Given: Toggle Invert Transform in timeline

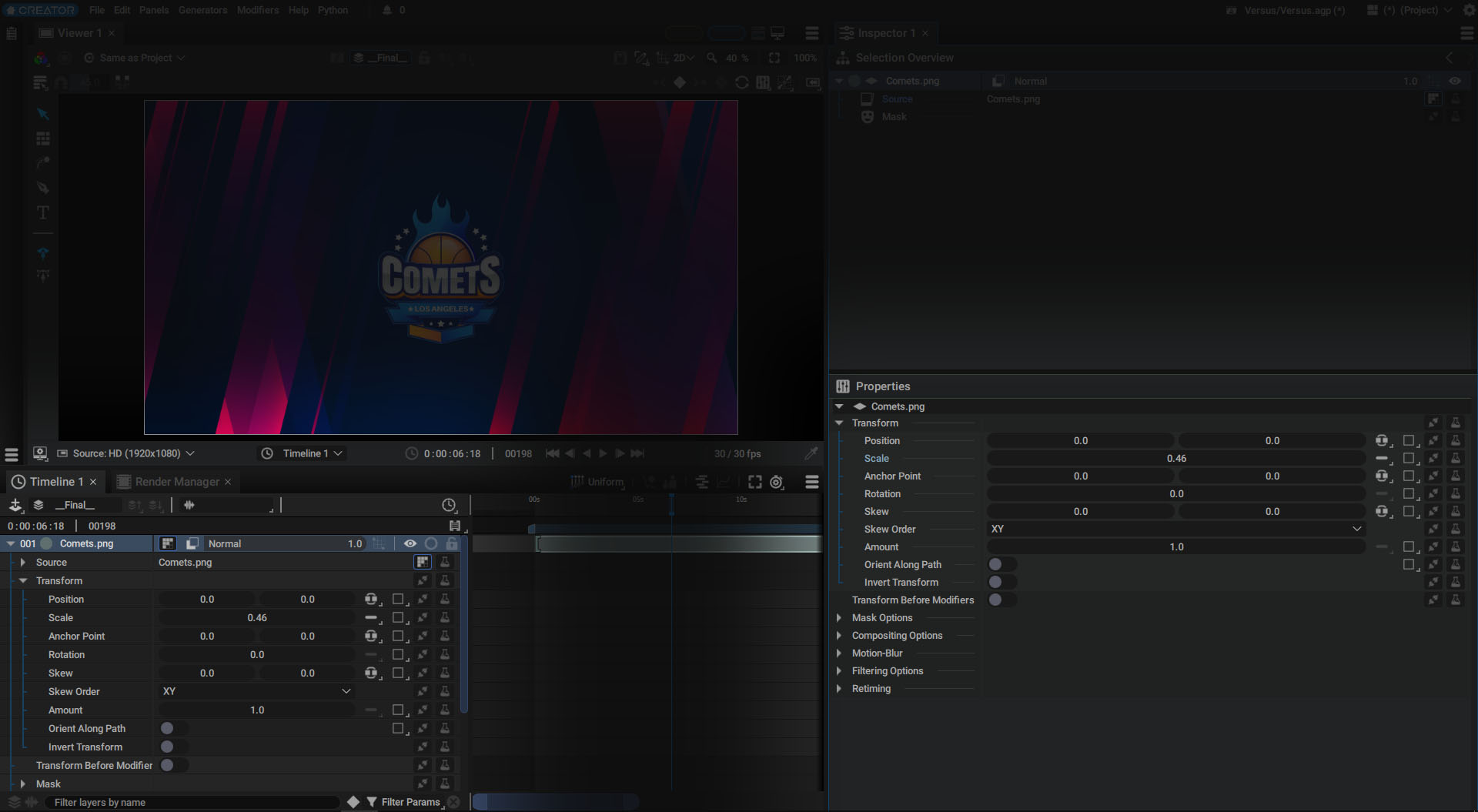Looking at the screenshot, I should click(x=172, y=747).
